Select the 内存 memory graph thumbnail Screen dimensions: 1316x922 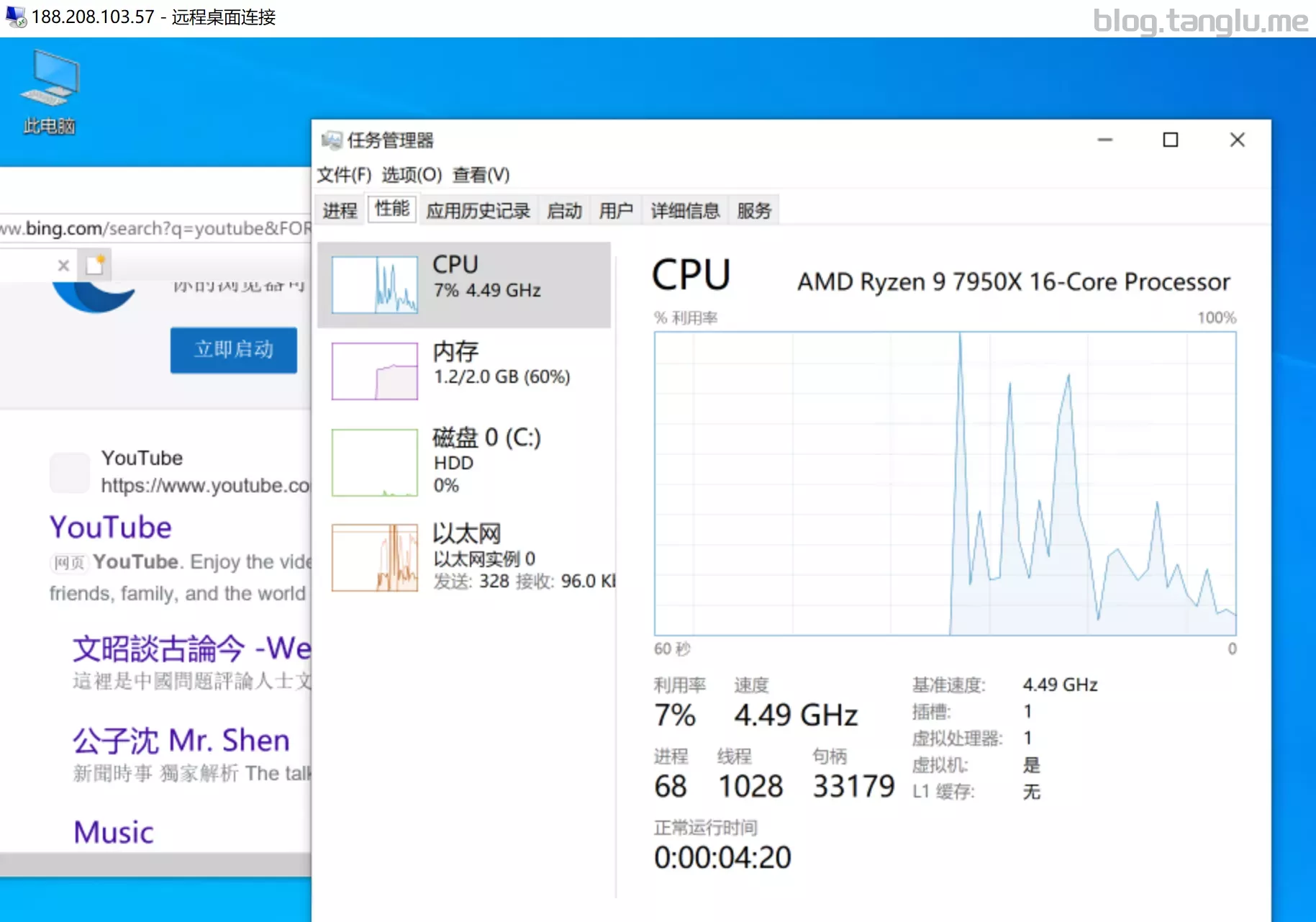[374, 371]
